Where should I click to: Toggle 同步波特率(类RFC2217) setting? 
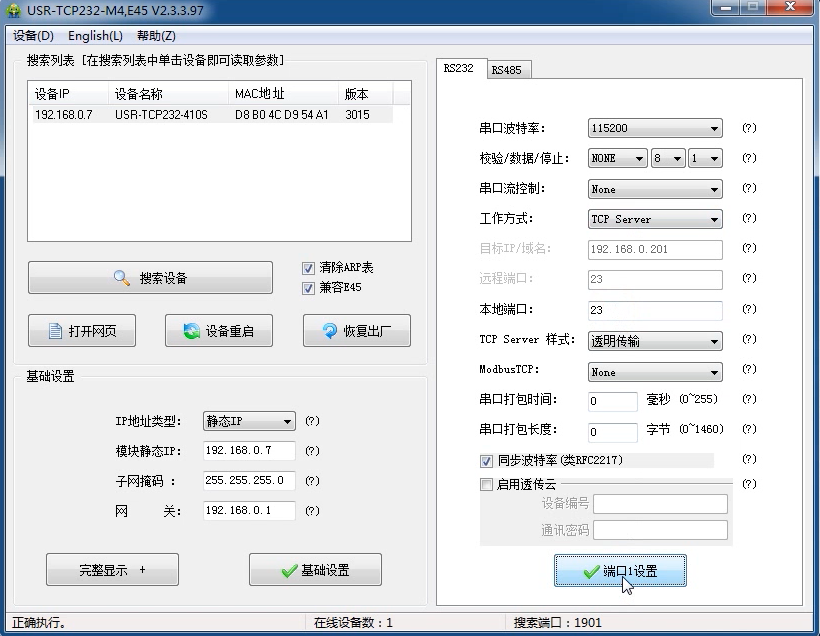click(x=486, y=461)
